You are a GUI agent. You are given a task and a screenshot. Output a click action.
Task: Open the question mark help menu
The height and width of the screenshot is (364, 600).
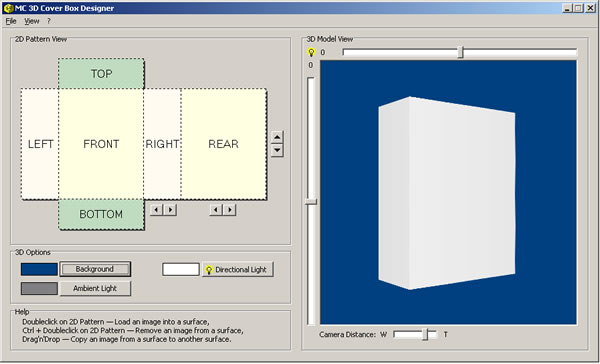[49, 21]
